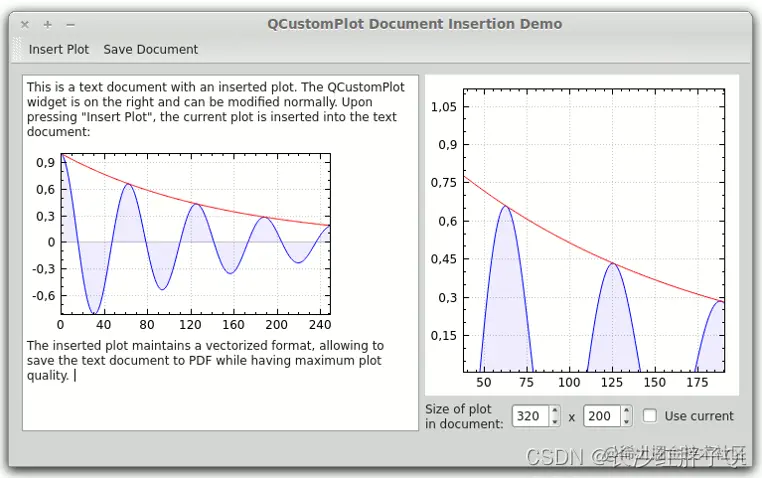
Task: Click the y-axis label 0,75 in the plot widget
Action: coord(444,183)
